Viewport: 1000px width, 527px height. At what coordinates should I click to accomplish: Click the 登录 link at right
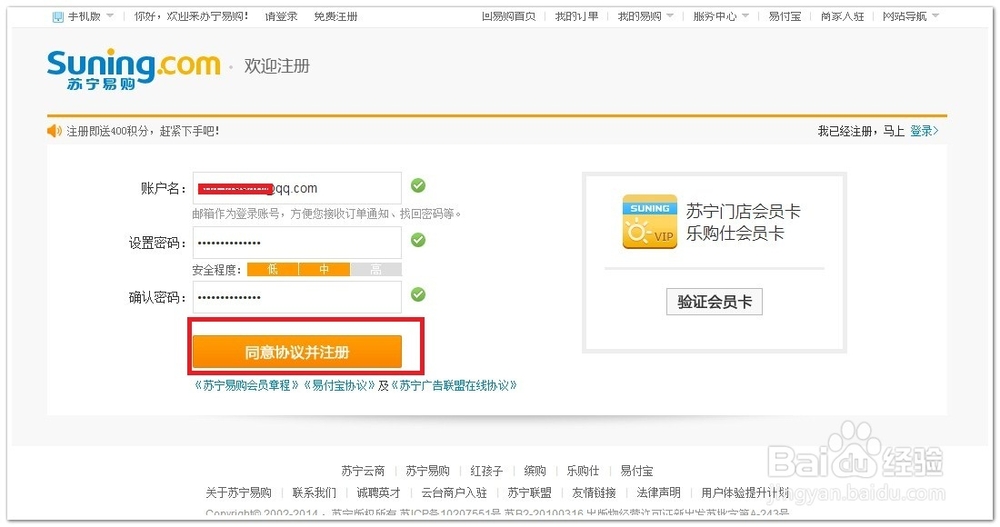tap(924, 131)
